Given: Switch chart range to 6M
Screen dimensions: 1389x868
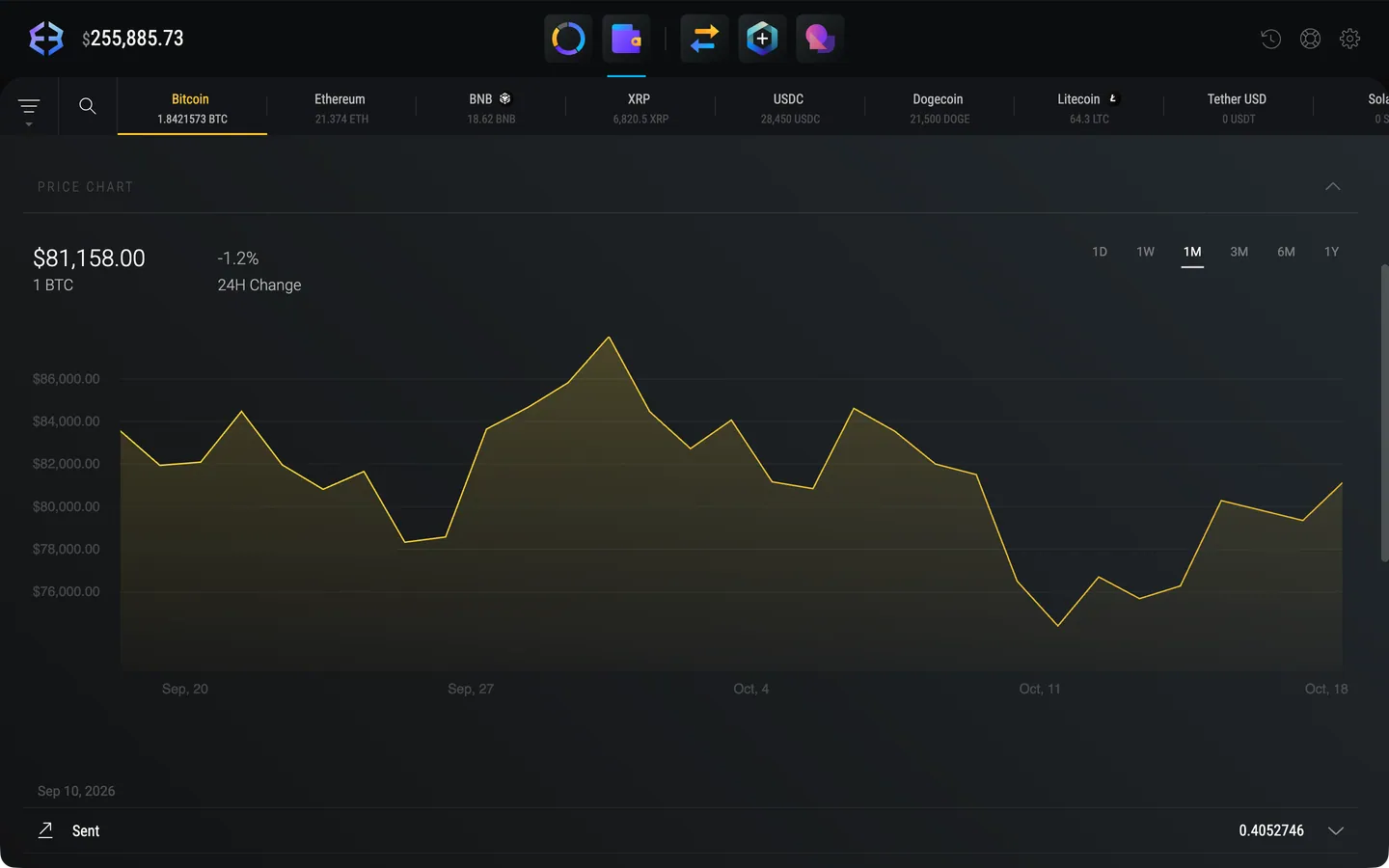Looking at the screenshot, I should pos(1286,252).
